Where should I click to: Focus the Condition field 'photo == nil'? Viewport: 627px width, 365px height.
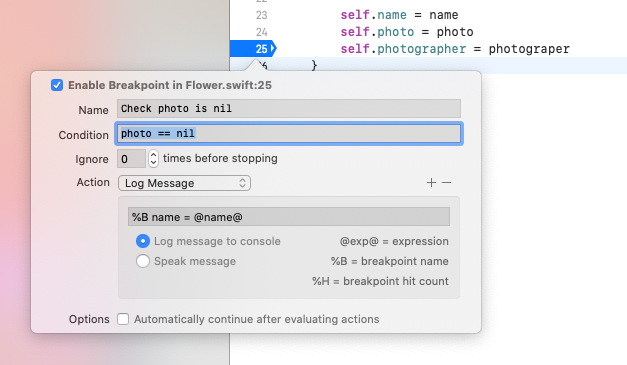point(289,134)
